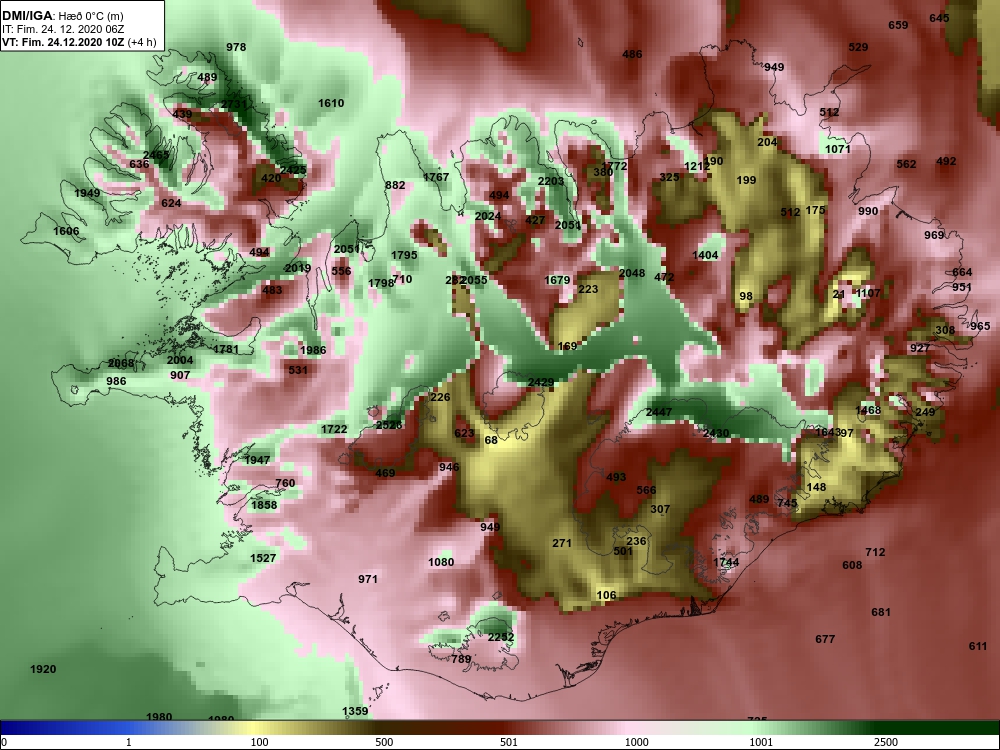1000x750 pixels.
Task: Click the map value '1949'
Action: coord(87,194)
